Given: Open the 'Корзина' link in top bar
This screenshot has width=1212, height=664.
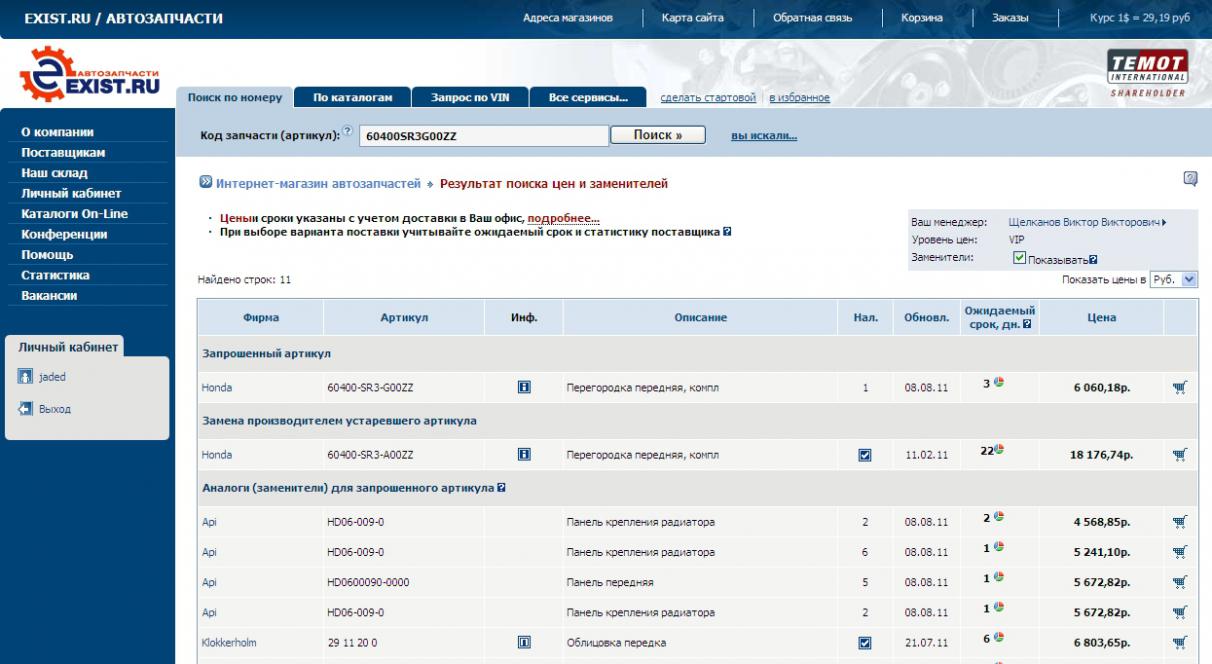Looking at the screenshot, I should click(921, 18).
